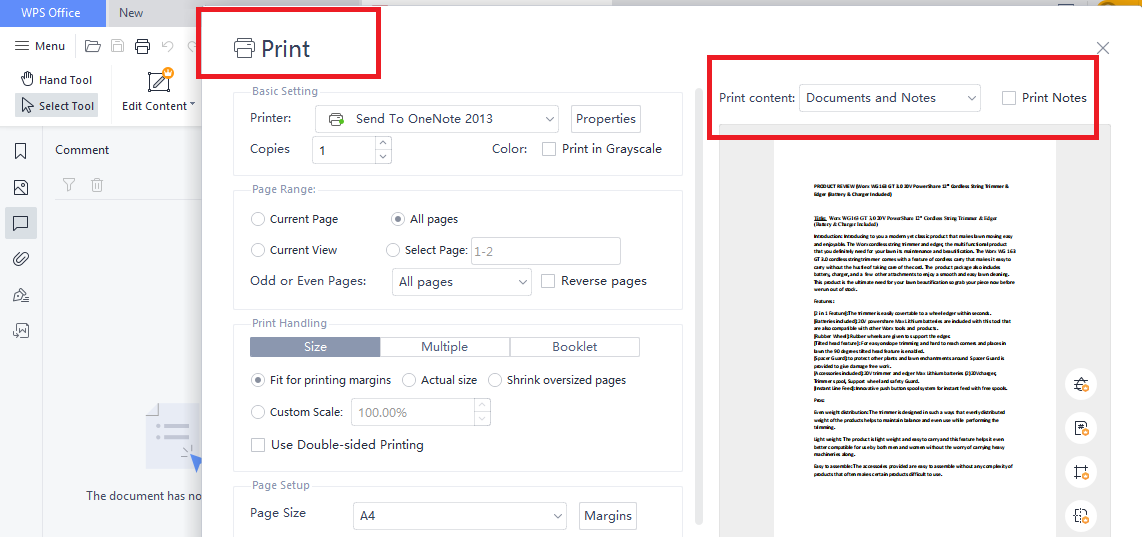Click the Select Page range input box
This screenshot has width=1142, height=537.
tap(546, 251)
